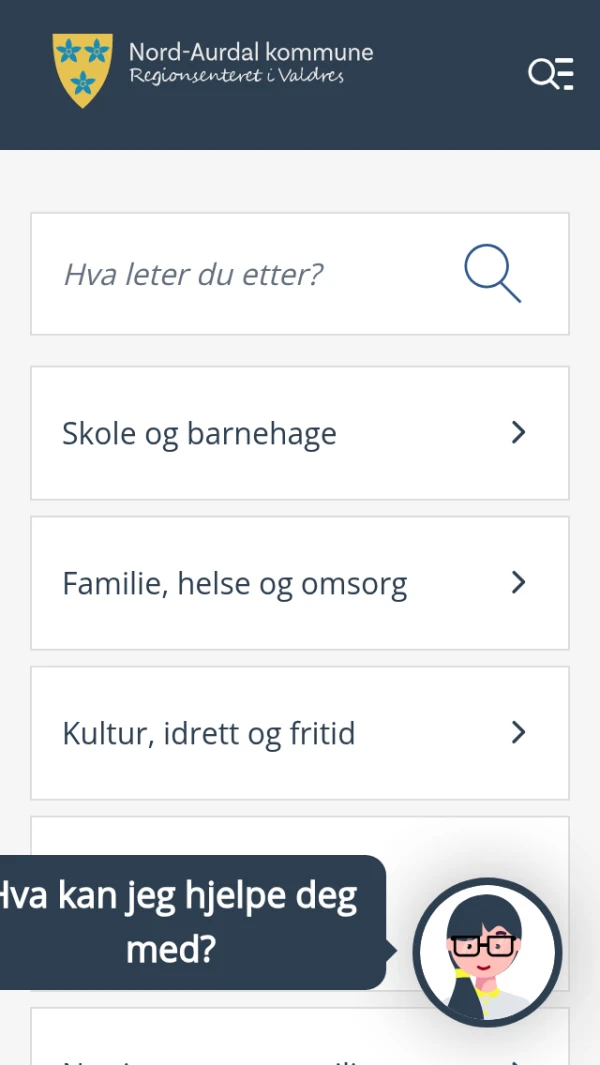Open the search and menu icon in header

[x=550, y=74]
